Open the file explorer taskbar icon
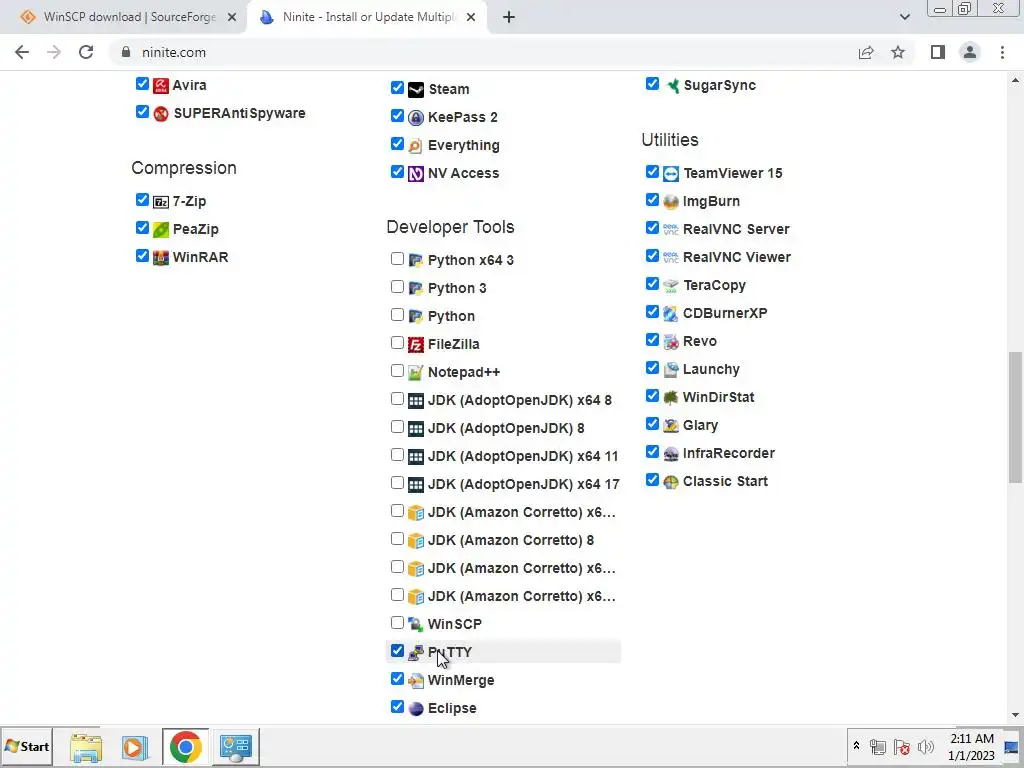Image resolution: width=1024 pixels, height=768 pixels. tap(86, 746)
